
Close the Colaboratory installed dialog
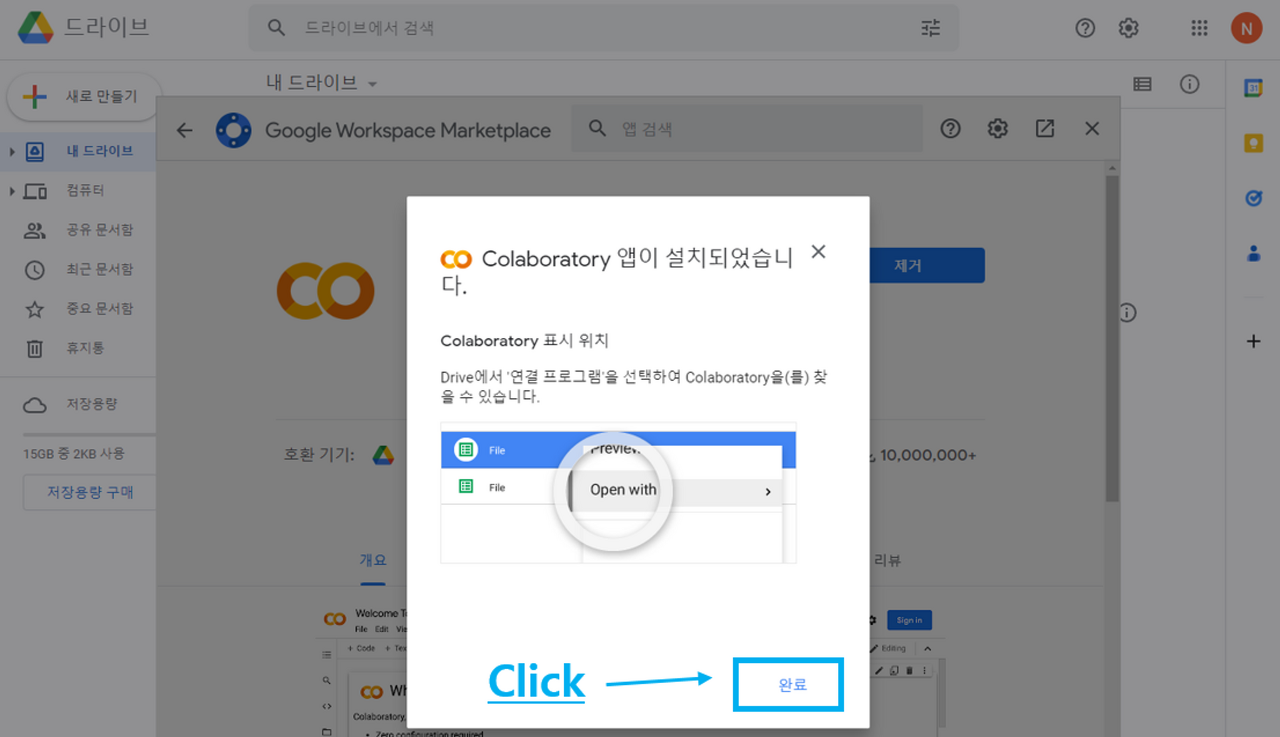[x=818, y=252]
